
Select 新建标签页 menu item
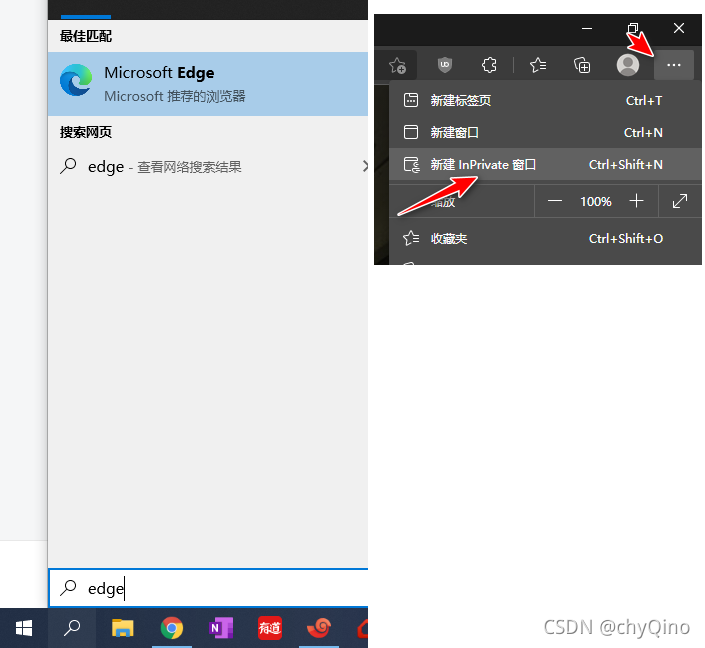click(x=545, y=100)
